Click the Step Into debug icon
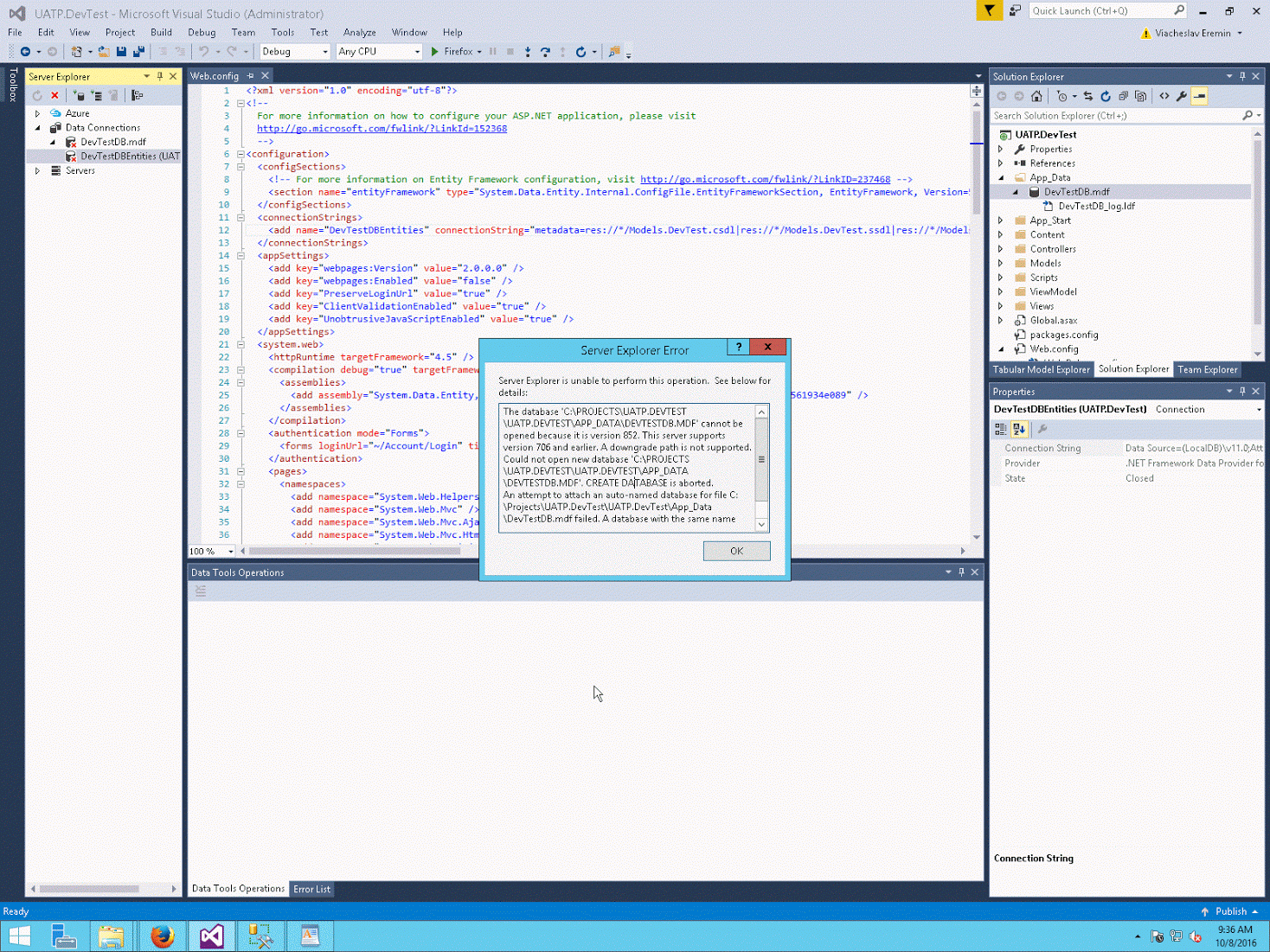The width and height of the screenshot is (1270, 952). (x=528, y=52)
